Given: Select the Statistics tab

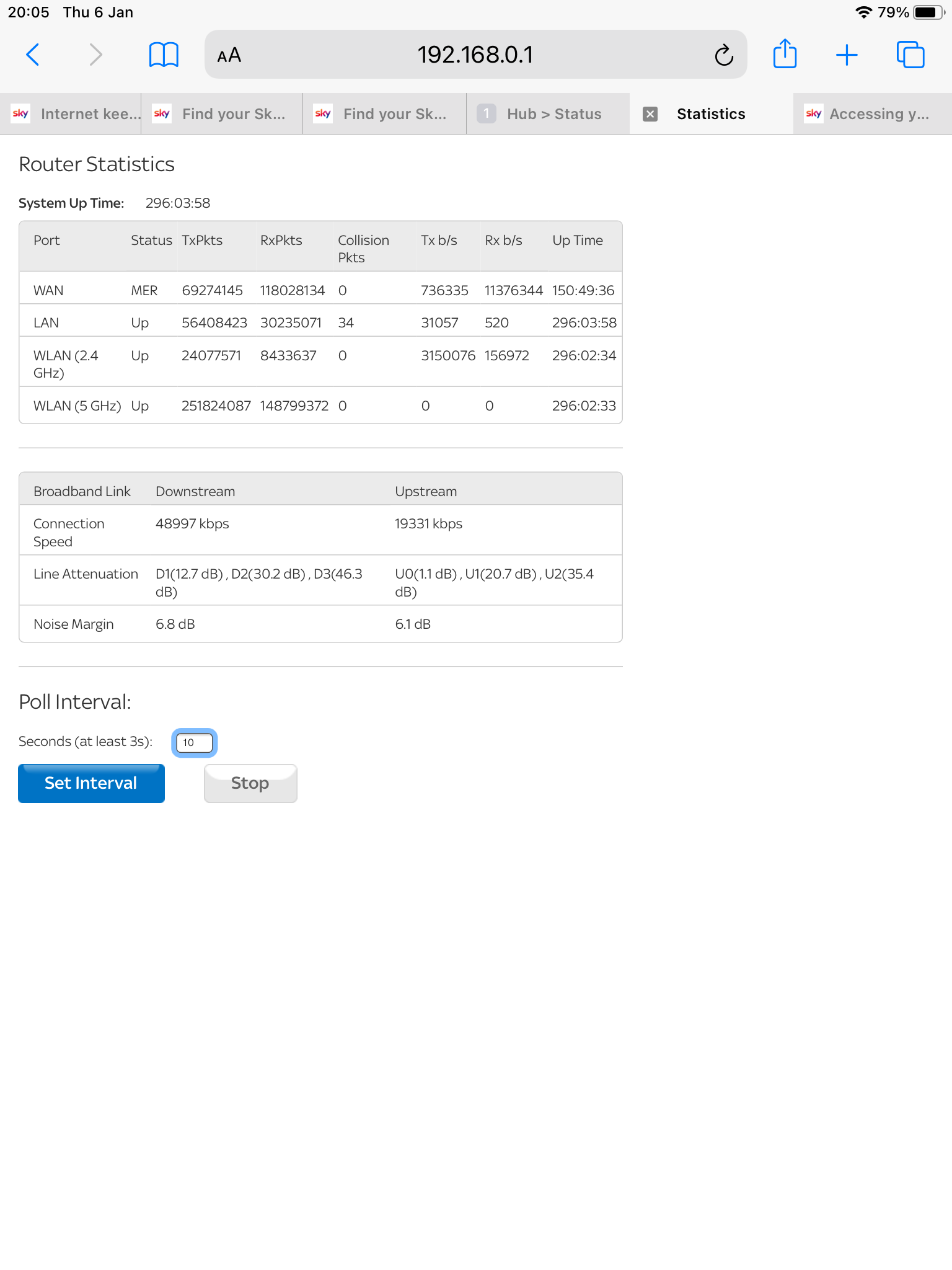Looking at the screenshot, I should [x=711, y=114].
